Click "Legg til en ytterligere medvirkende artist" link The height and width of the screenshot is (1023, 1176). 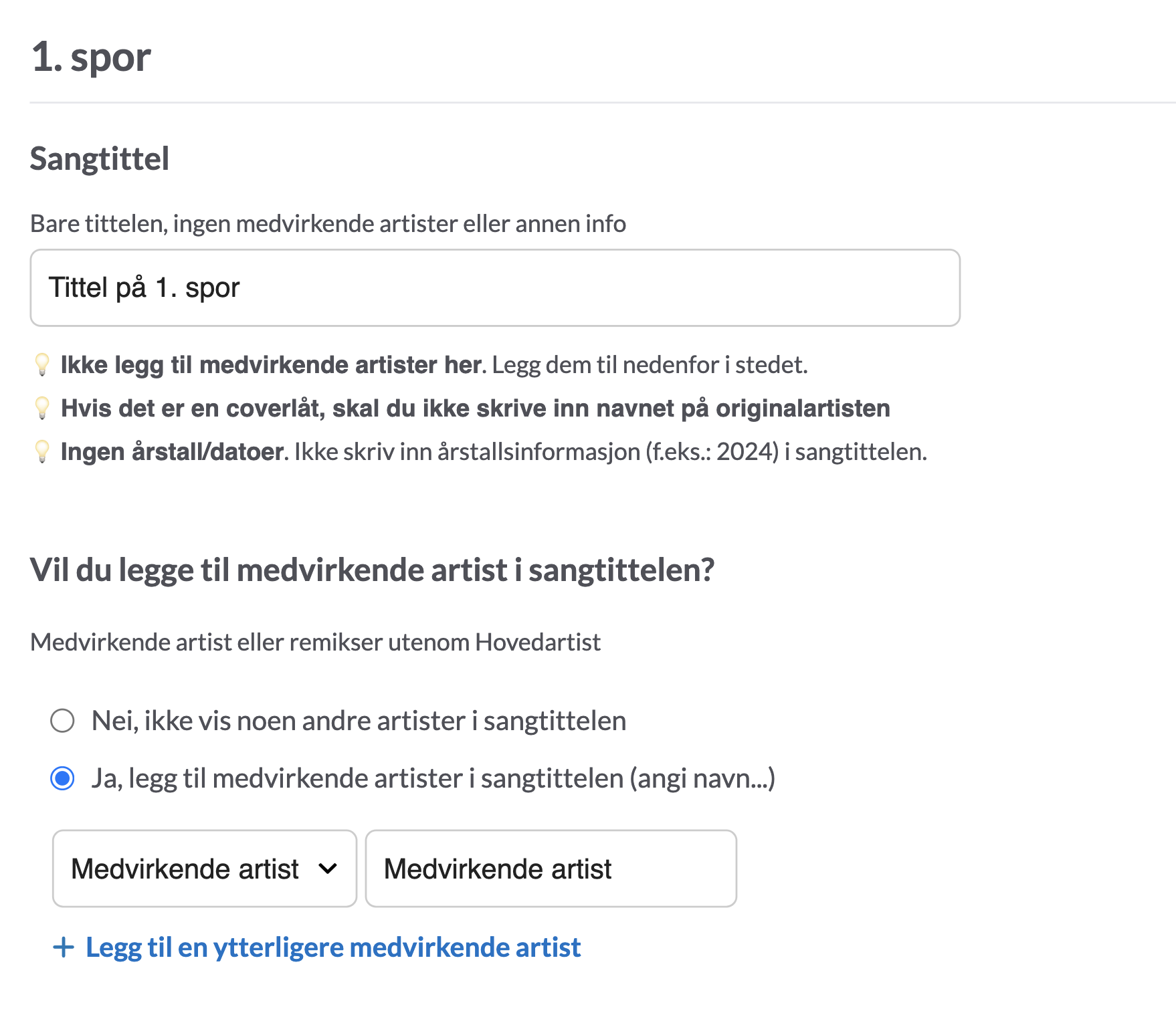tap(333, 947)
